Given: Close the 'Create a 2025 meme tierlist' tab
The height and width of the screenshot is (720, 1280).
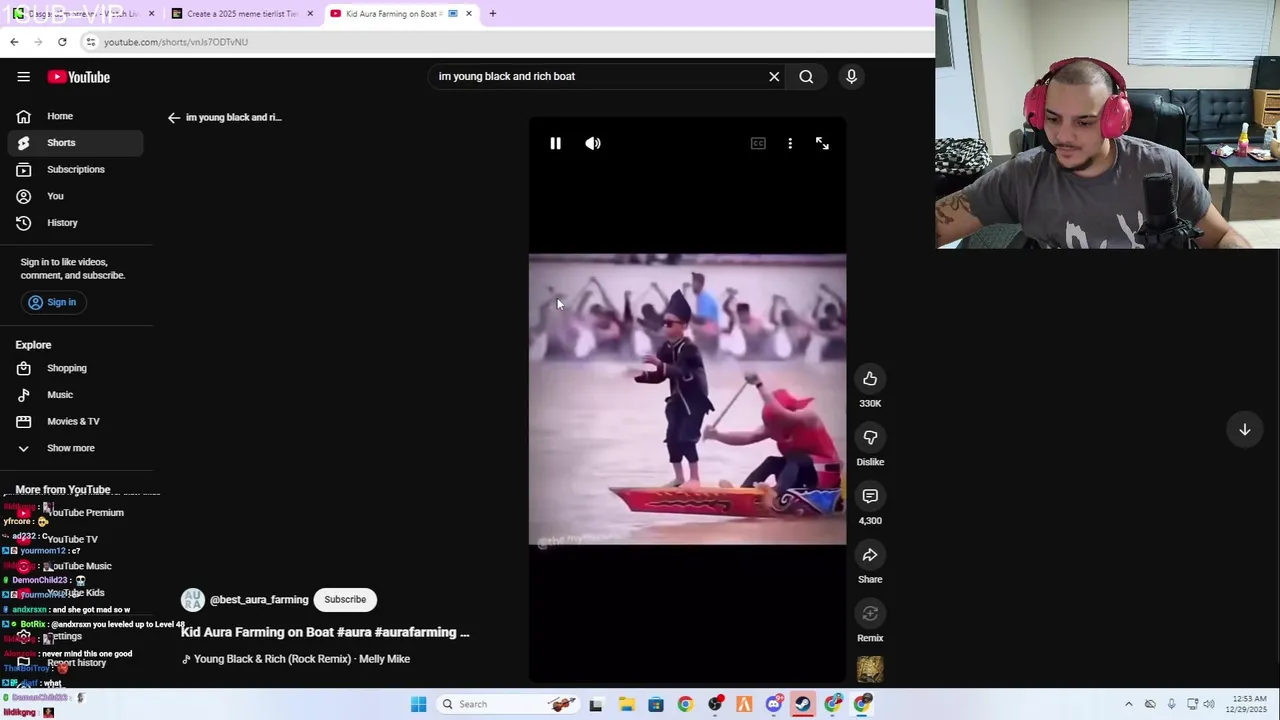Looking at the screenshot, I should (310, 14).
